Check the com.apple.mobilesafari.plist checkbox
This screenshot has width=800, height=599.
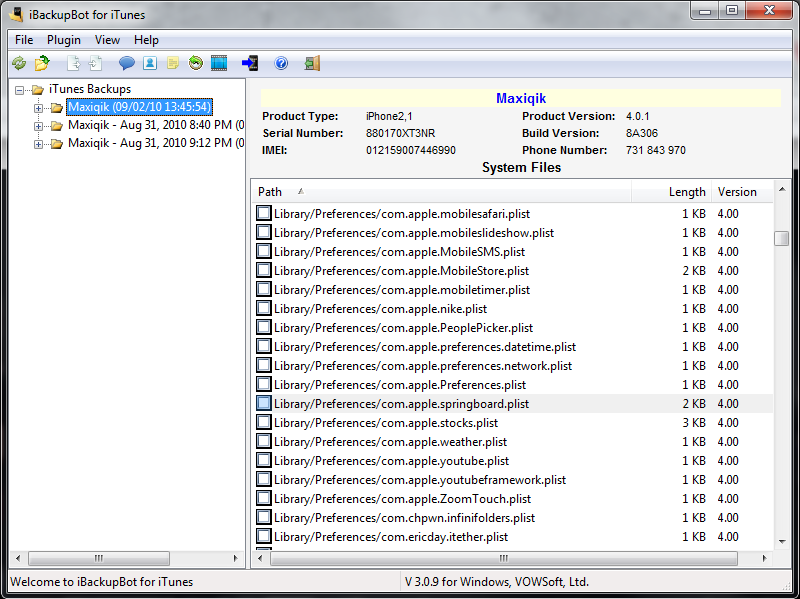point(263,213)
